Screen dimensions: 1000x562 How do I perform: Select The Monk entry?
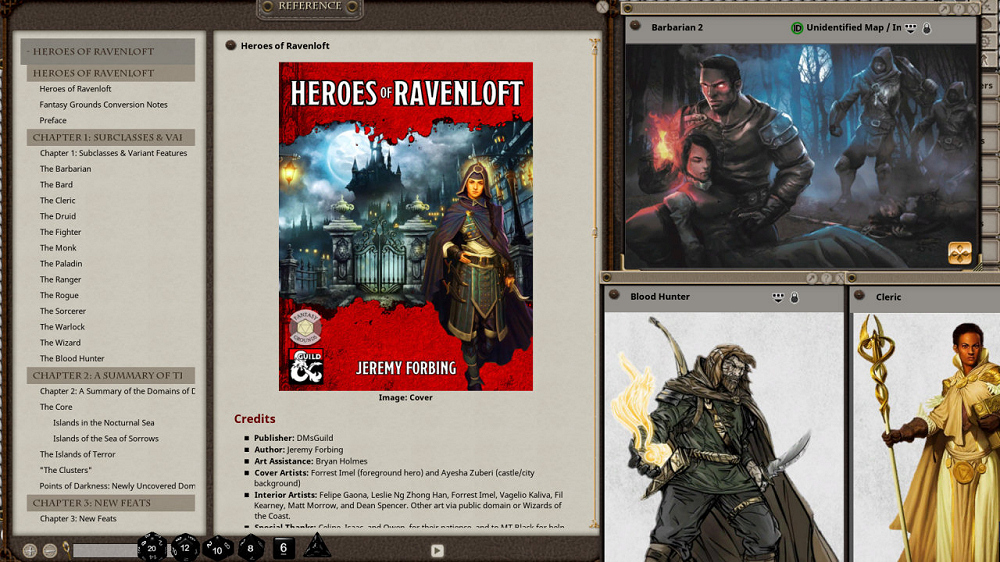[58, 248]
